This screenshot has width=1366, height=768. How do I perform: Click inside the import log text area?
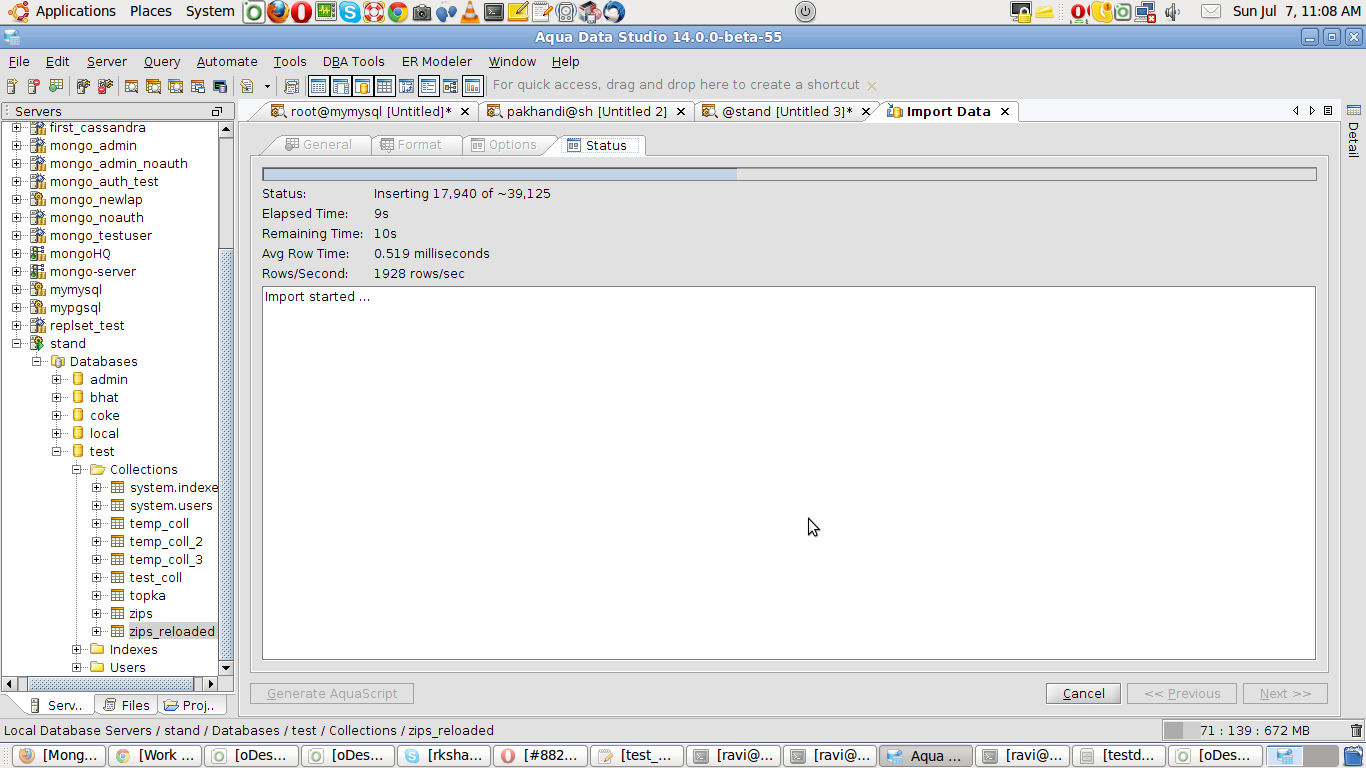click(789, 473)
